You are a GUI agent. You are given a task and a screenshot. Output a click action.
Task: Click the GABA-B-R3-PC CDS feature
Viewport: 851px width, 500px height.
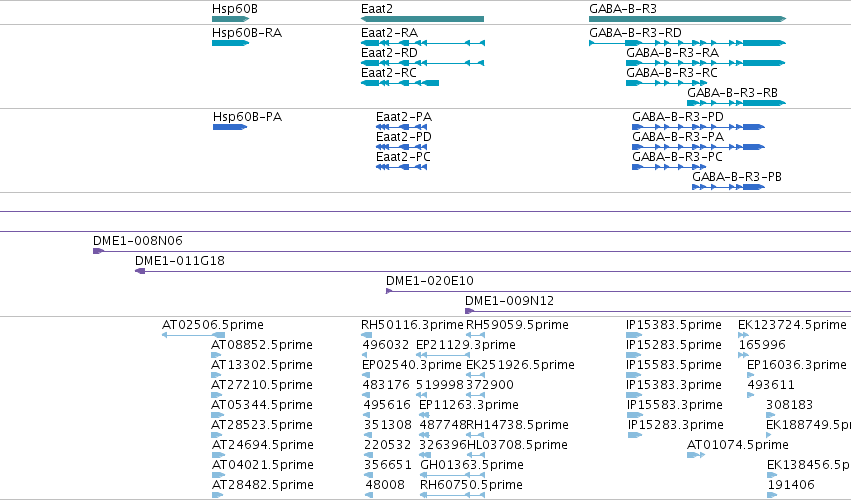(670, 167)
